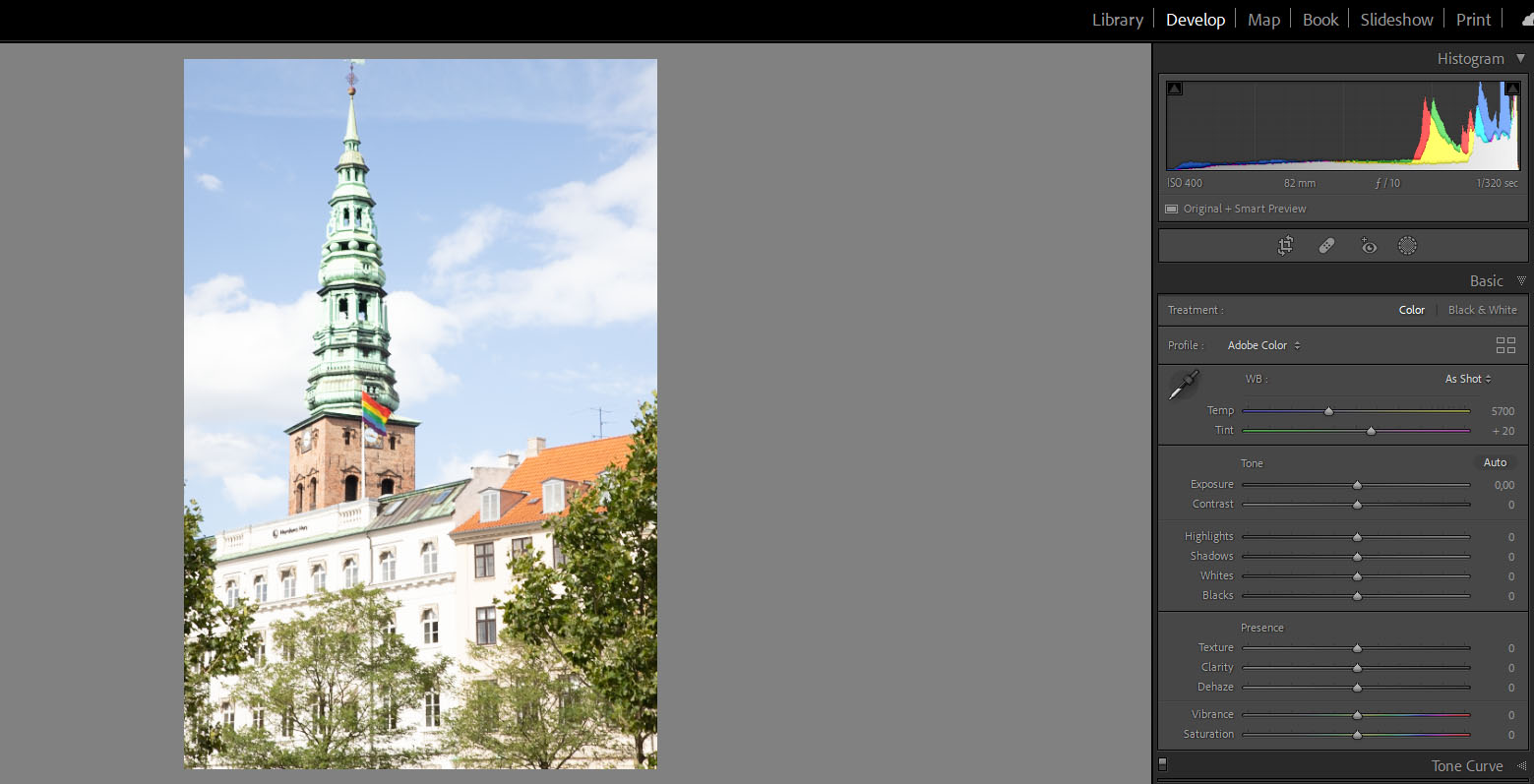The image size is (1534, 784).
Task: Toggle shadow clipping indicator in histogram
Action: [x=1174, y=89]
